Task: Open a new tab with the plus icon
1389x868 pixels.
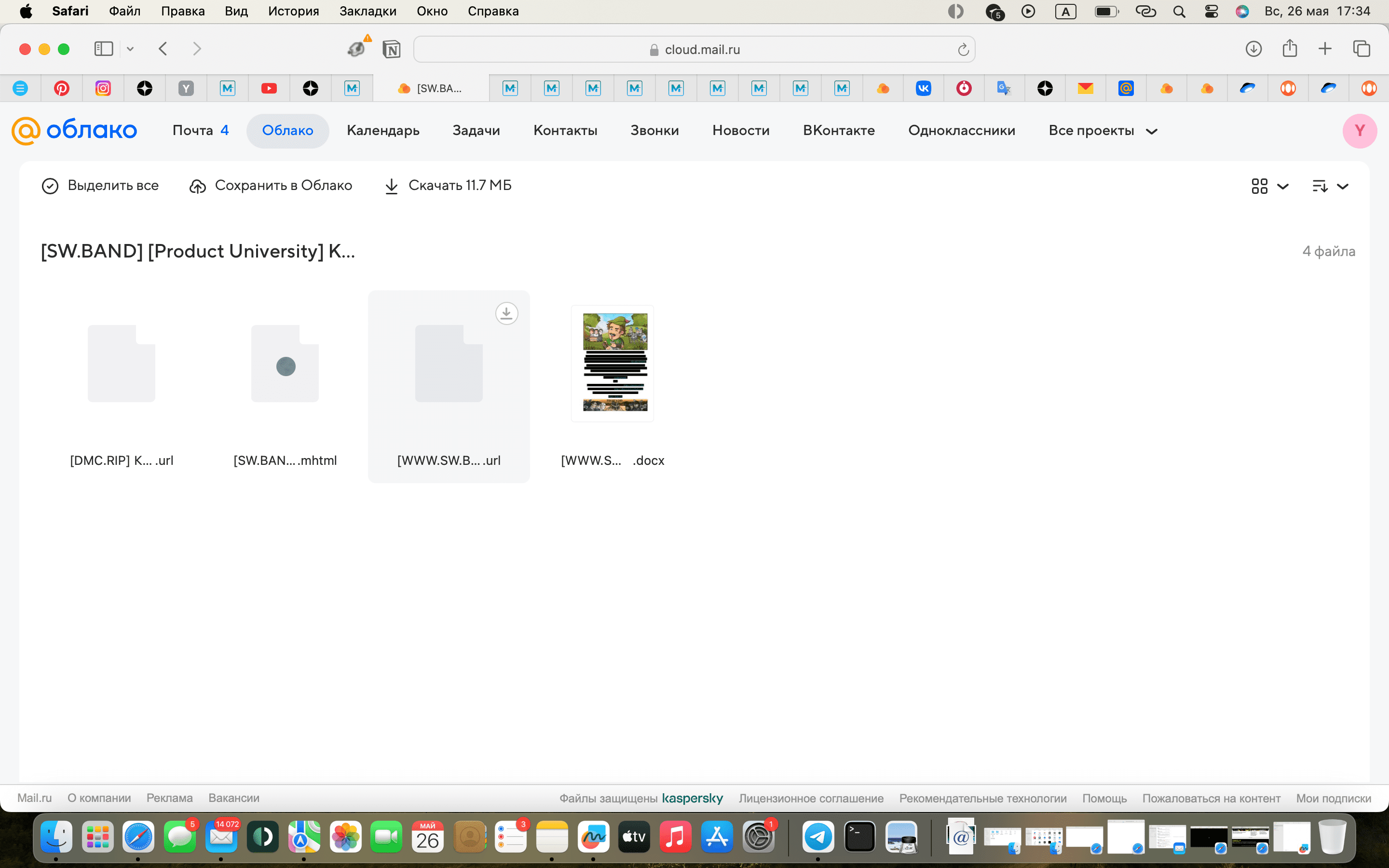Action: click(x=1325, y=49)
